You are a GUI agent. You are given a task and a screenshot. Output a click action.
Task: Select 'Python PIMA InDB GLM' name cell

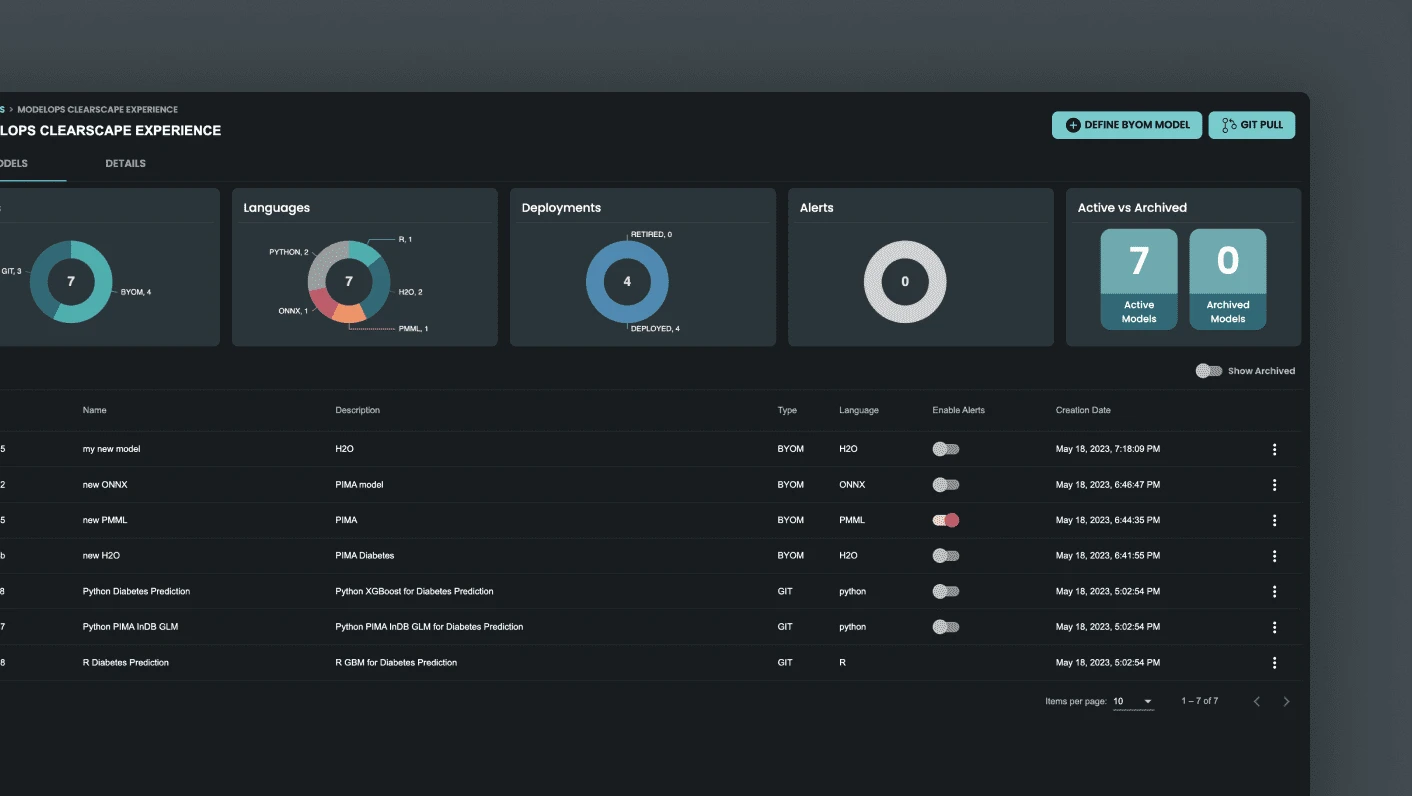pos(130,627)
